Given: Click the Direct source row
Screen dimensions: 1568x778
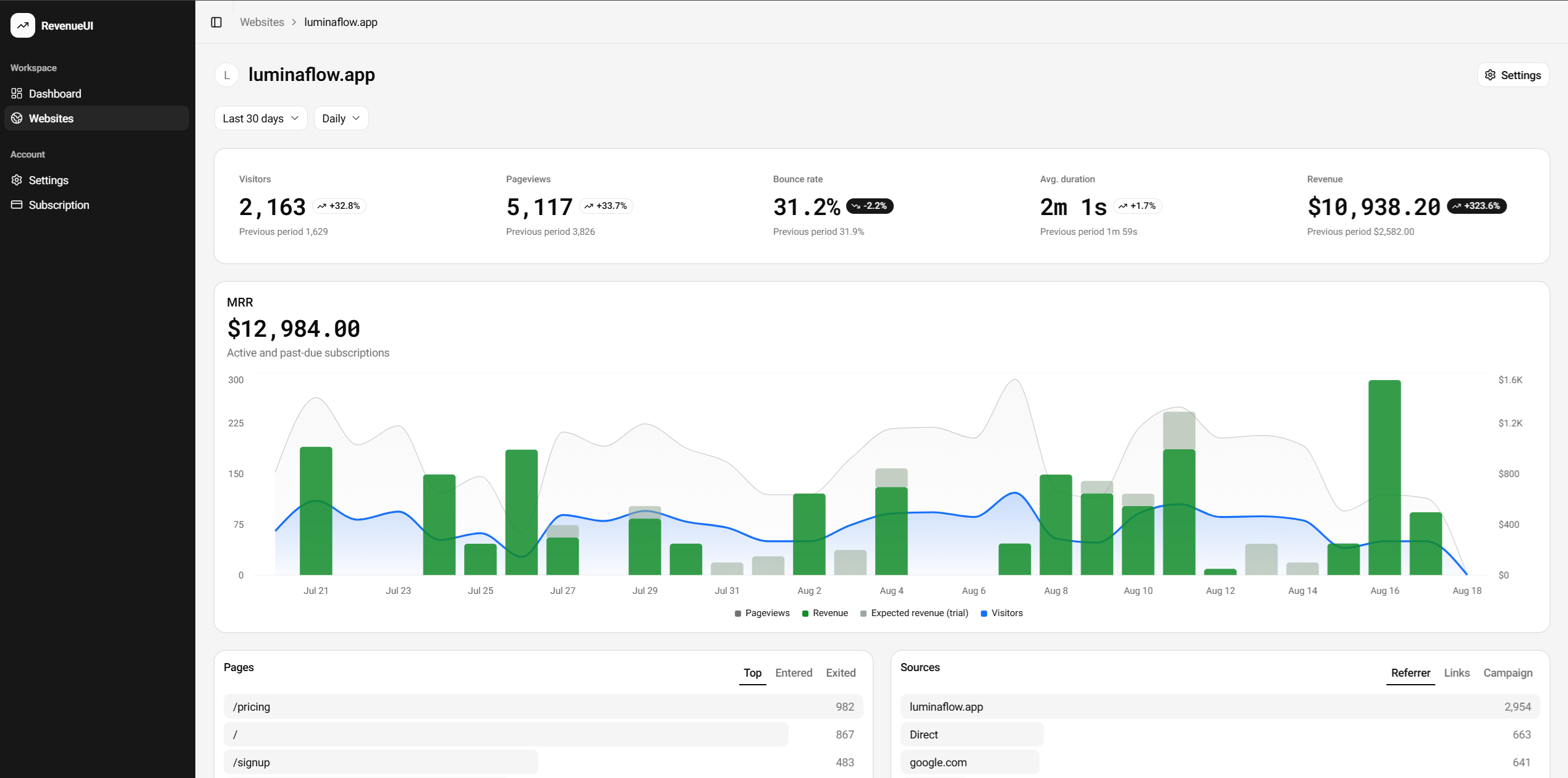Looking at the screenshot, I should click(x=1220, y=734).
